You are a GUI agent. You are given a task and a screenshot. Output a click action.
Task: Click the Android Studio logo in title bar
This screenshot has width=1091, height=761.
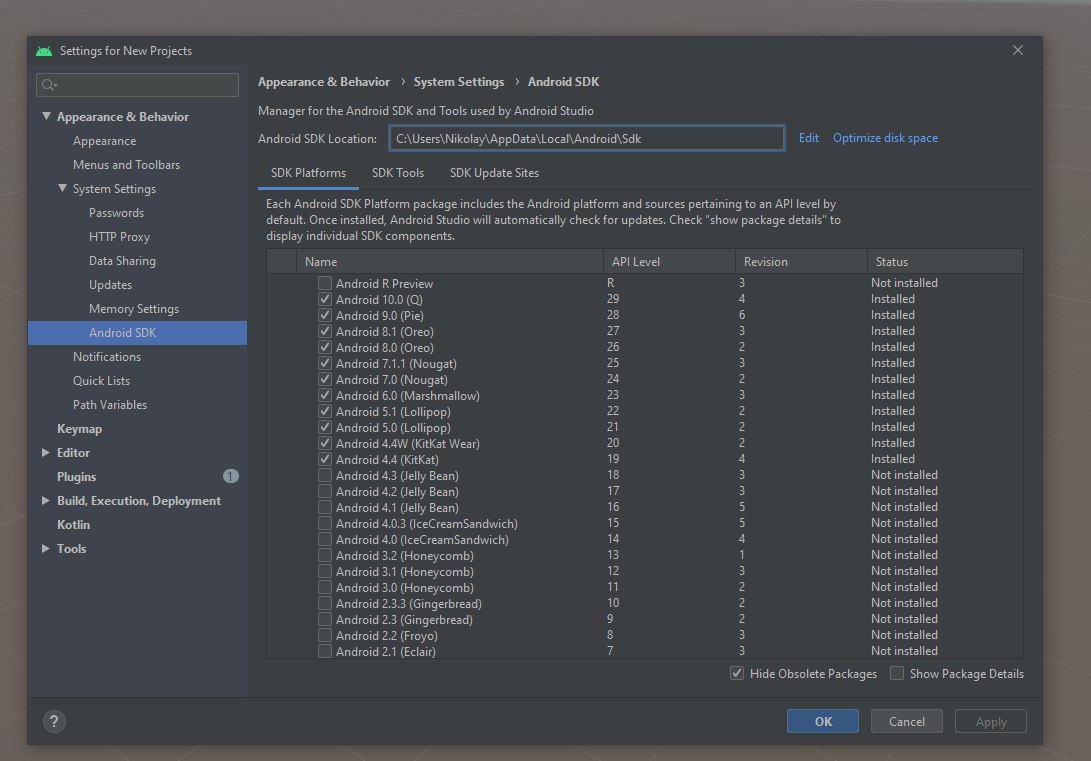tap(44, 51)
